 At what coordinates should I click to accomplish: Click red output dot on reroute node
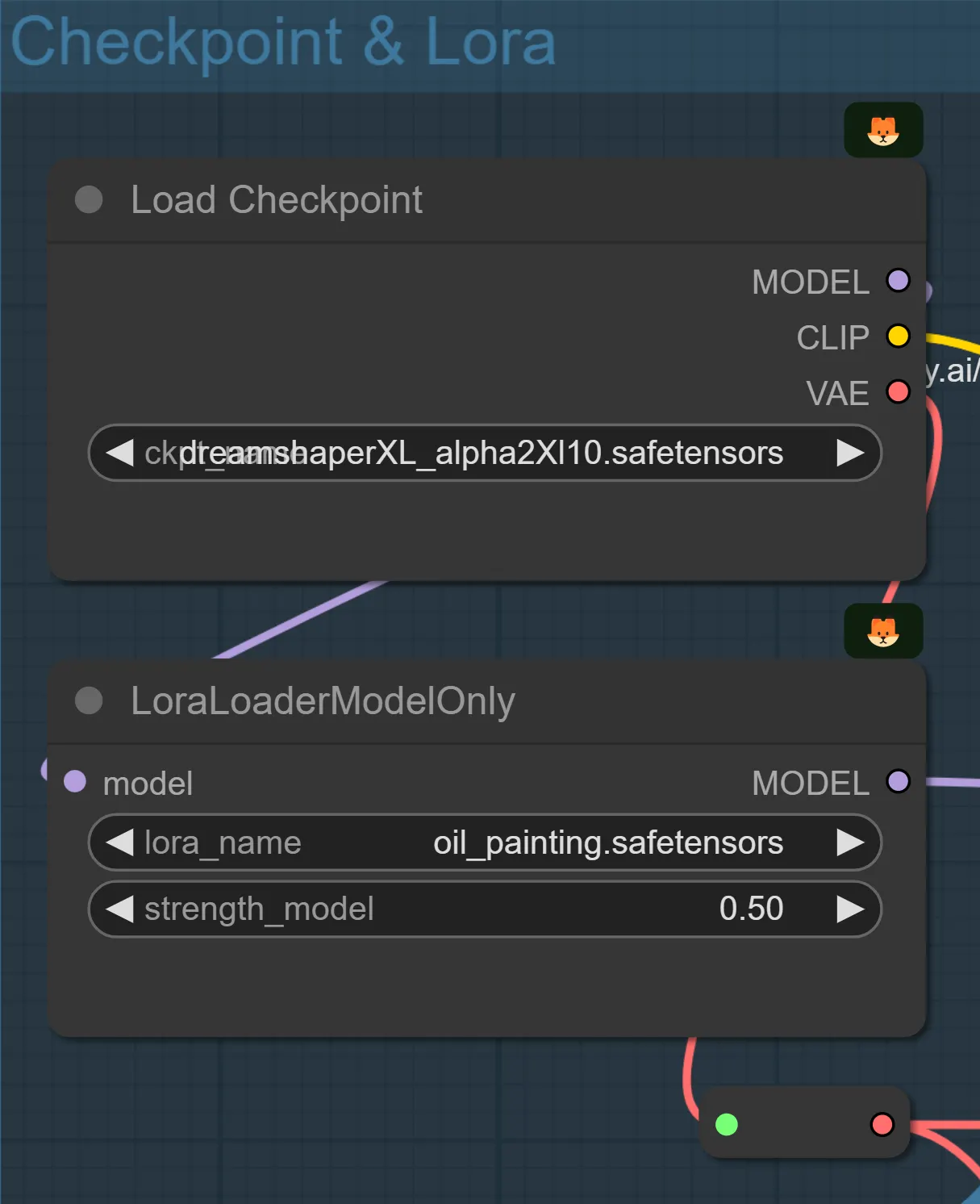[882, 1124]
